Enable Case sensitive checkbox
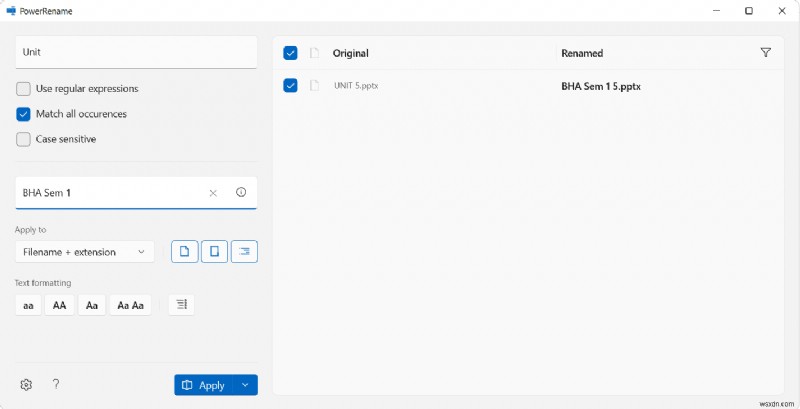This screenshot has height=409, width=800. 23,139
